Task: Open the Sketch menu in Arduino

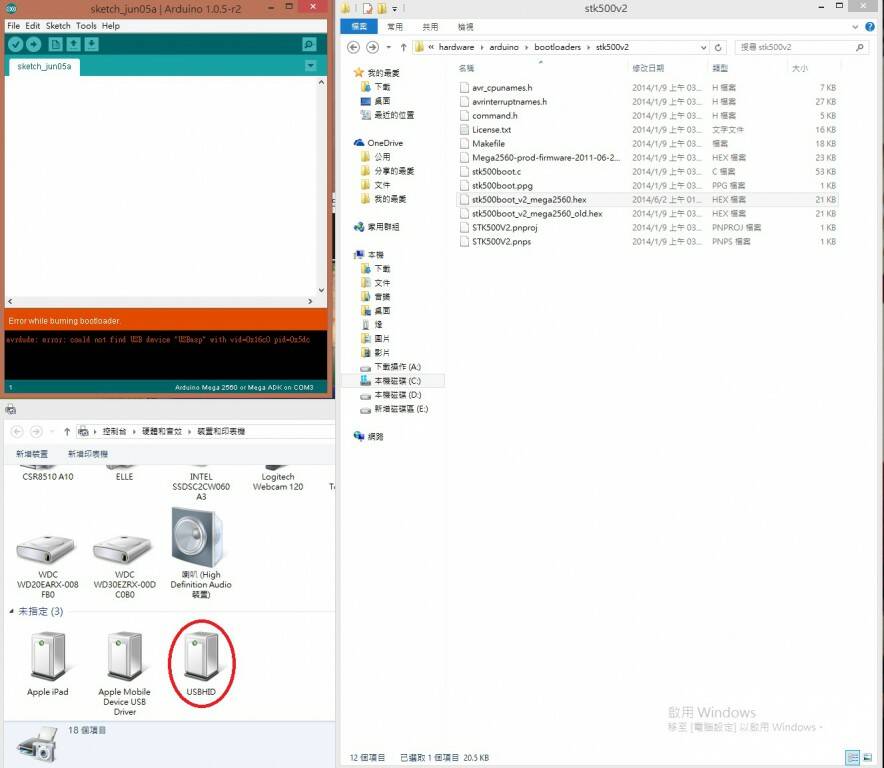Action: pyautogui.click(x=58, y=26)
